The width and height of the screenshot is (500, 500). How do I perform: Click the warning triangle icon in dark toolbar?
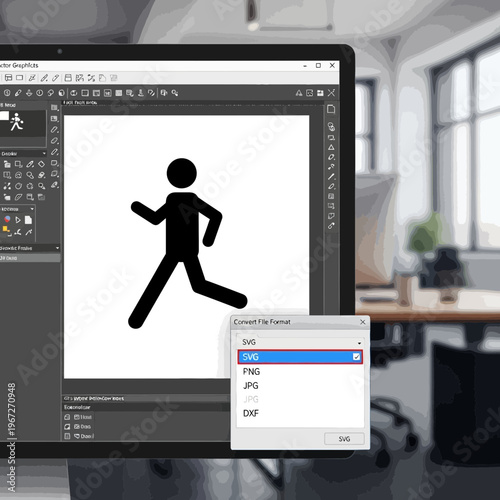tap(299, 93)
